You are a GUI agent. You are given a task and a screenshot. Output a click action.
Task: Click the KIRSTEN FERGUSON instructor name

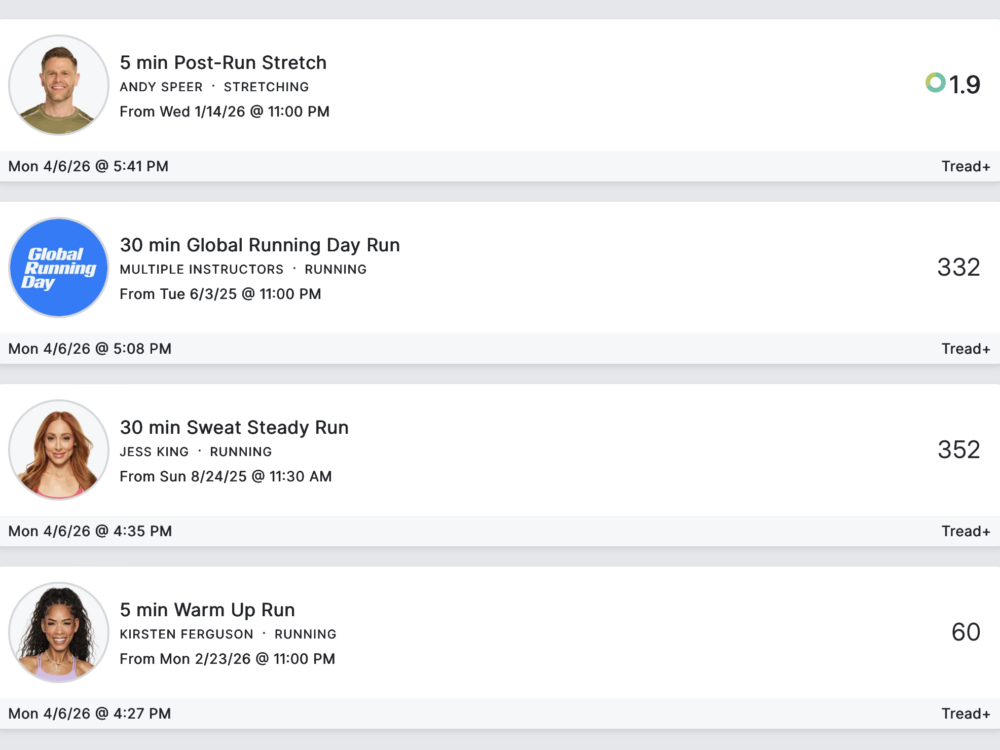[x=186, y=634]
